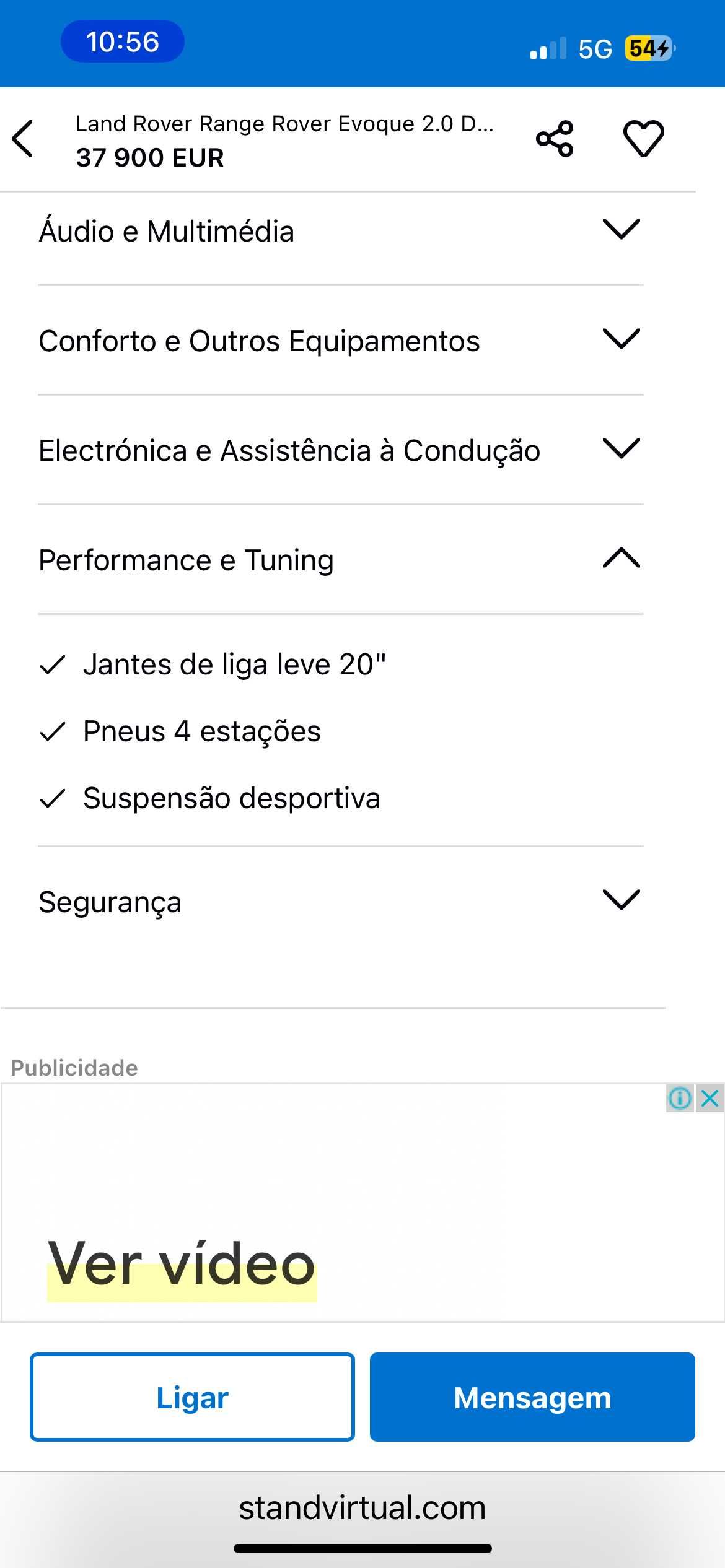Screen dimensions: 725x1568
Task: Close the advertisement with X icon
Action: [710, 1098]
